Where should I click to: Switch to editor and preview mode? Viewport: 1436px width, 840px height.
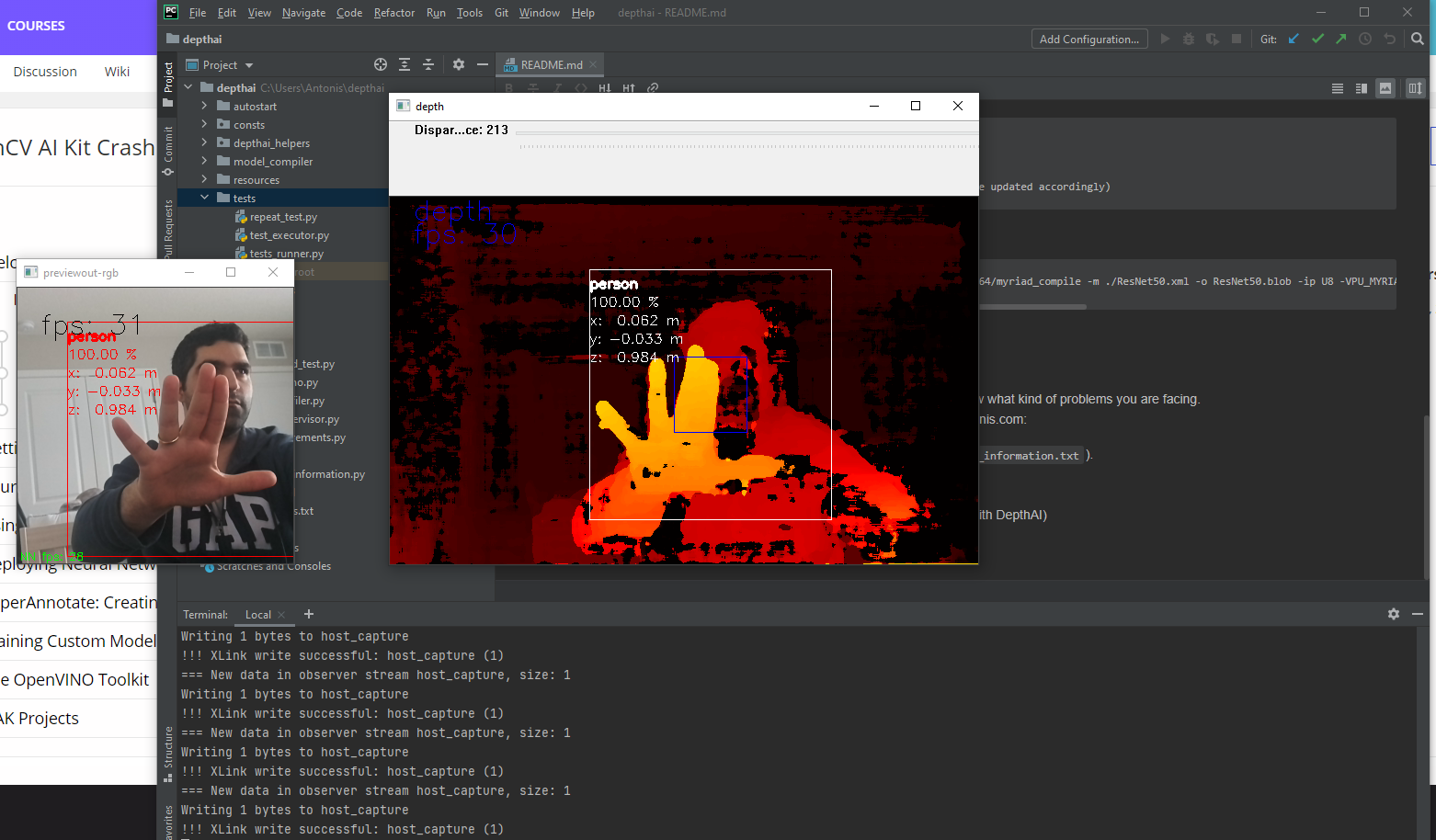pos(1362,88)
